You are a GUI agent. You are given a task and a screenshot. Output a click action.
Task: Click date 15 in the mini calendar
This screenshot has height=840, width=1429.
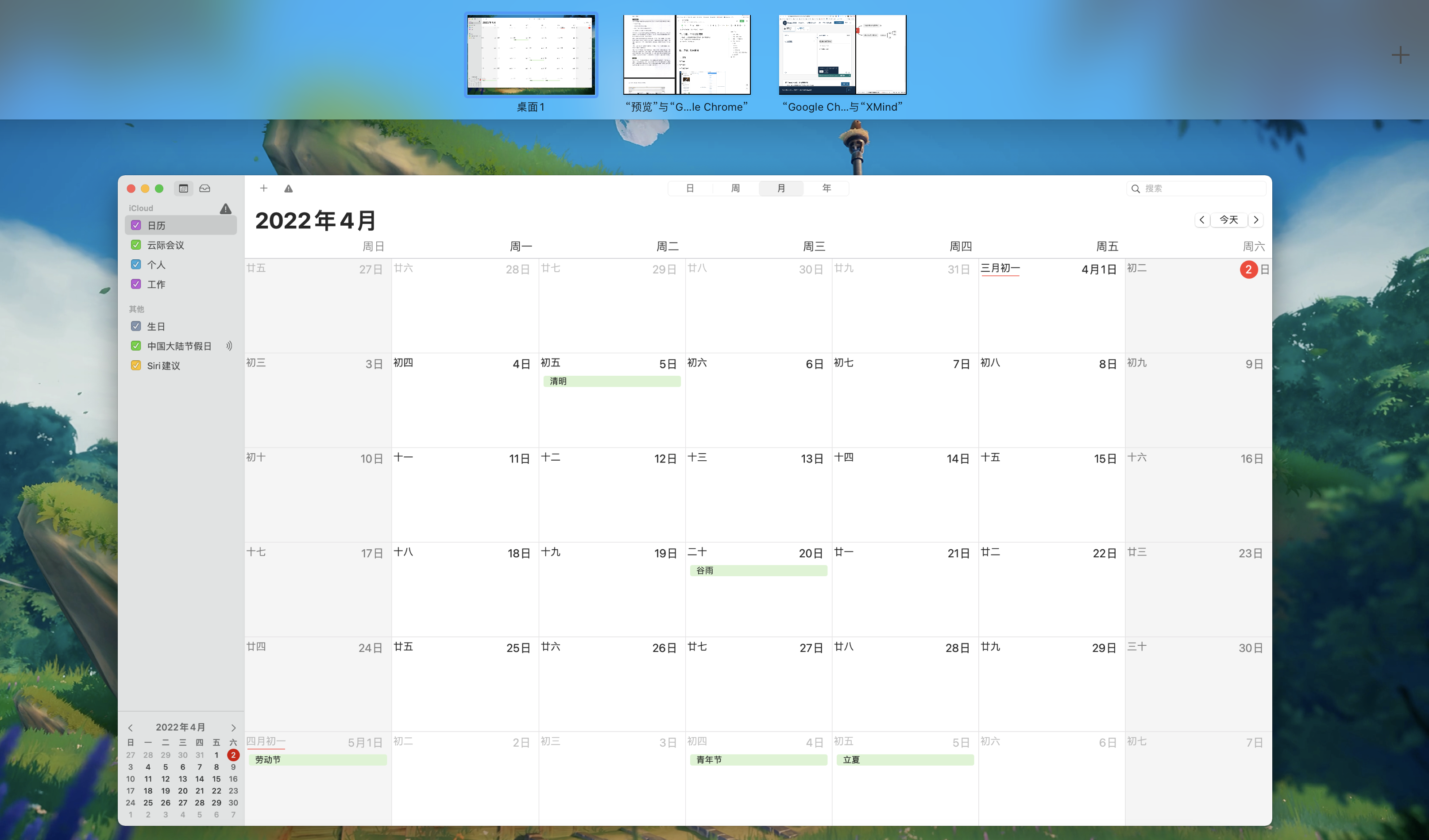pos(216,779)
